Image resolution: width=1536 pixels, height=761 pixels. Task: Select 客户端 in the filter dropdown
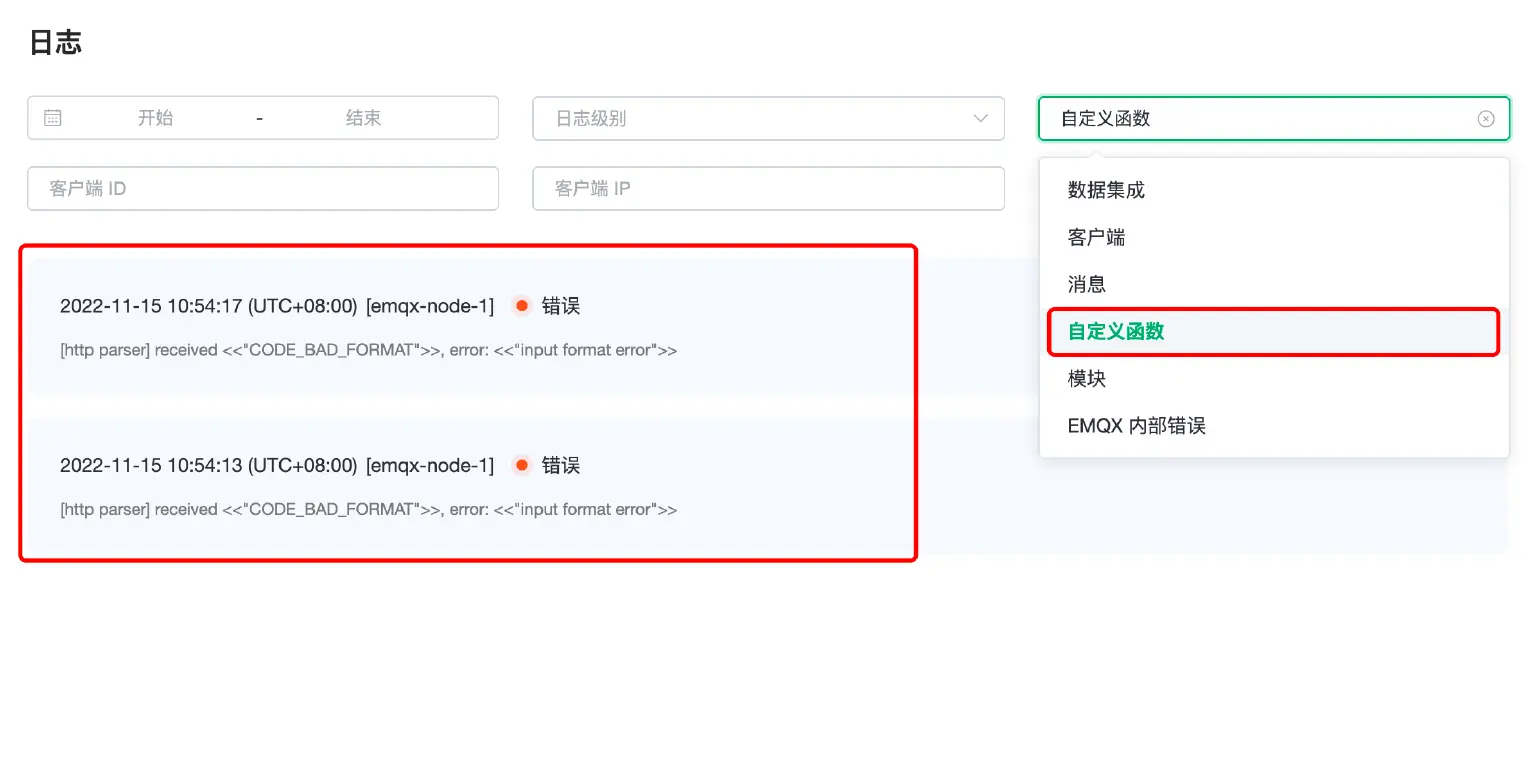tap(1096, 237)
